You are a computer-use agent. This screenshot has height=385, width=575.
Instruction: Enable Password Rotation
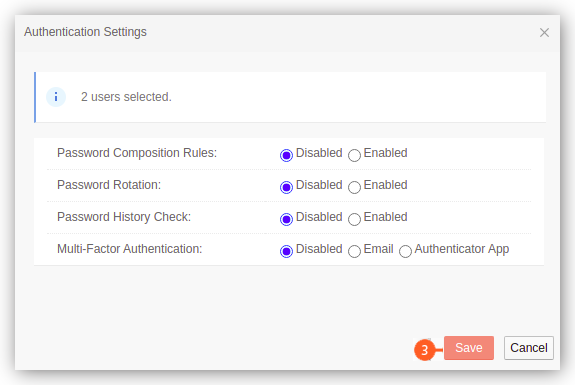click(x=354, y=187)
